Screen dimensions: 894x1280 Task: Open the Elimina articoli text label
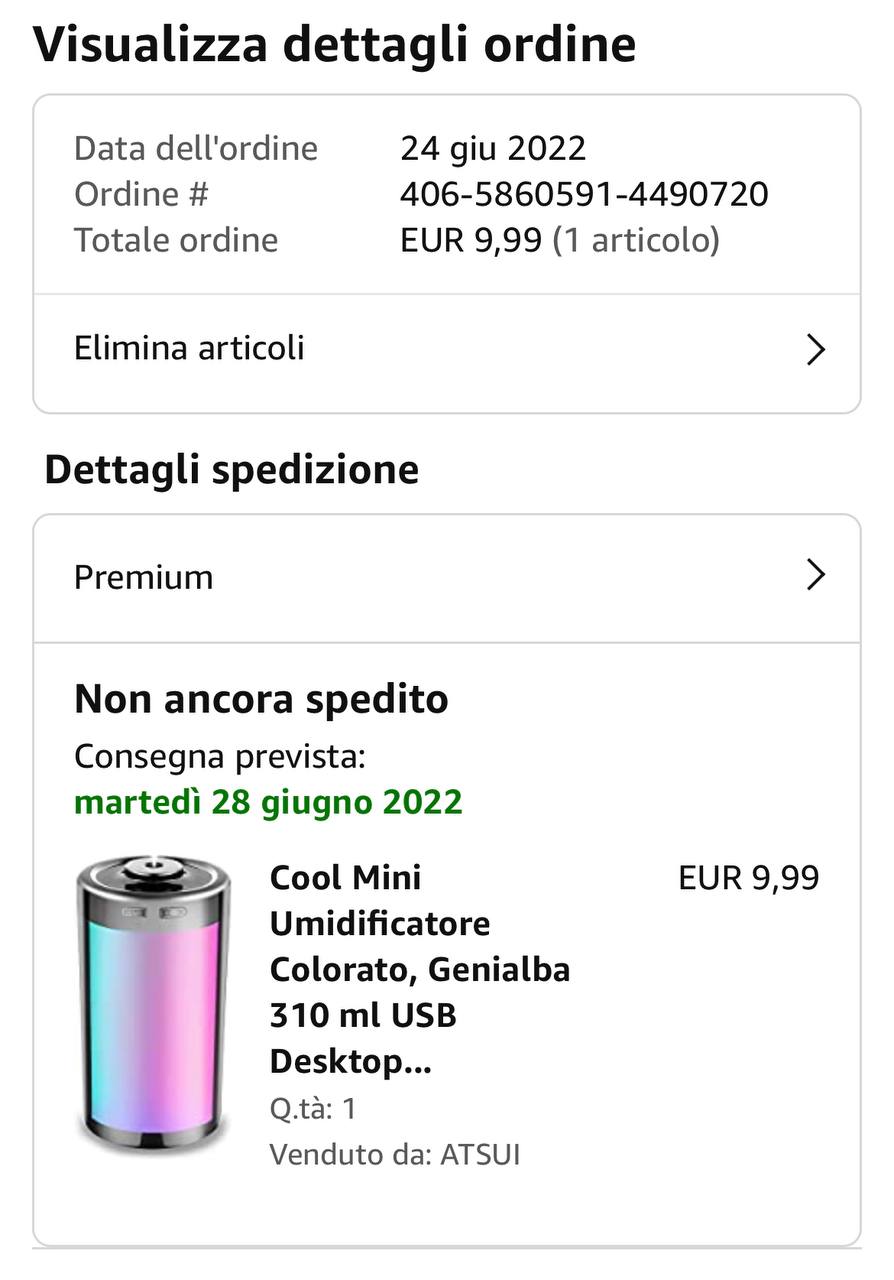point(189,348)
